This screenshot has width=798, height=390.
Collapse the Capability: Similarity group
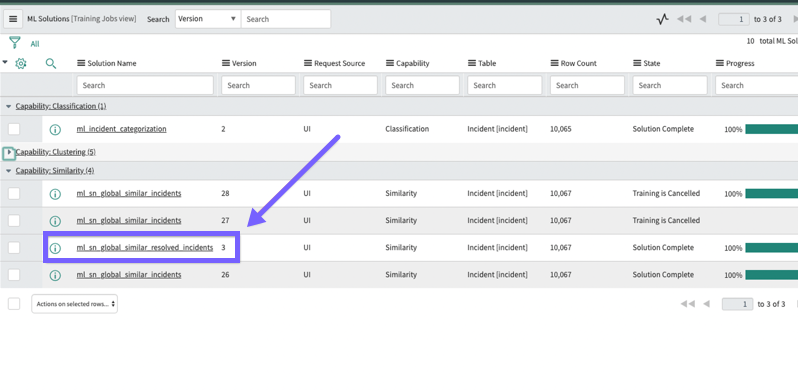(9, 171)
